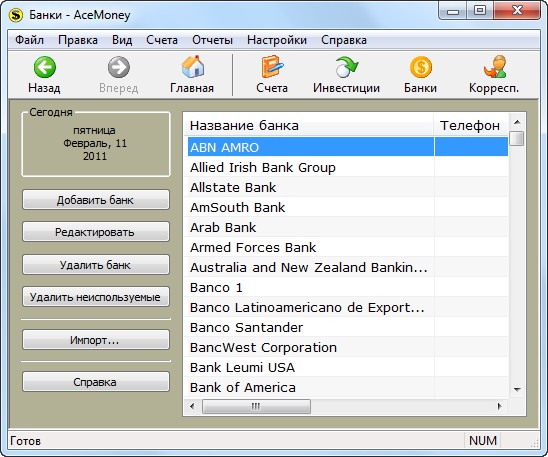
Task: Open the Отчеты menu
Action: coord(212,40)
